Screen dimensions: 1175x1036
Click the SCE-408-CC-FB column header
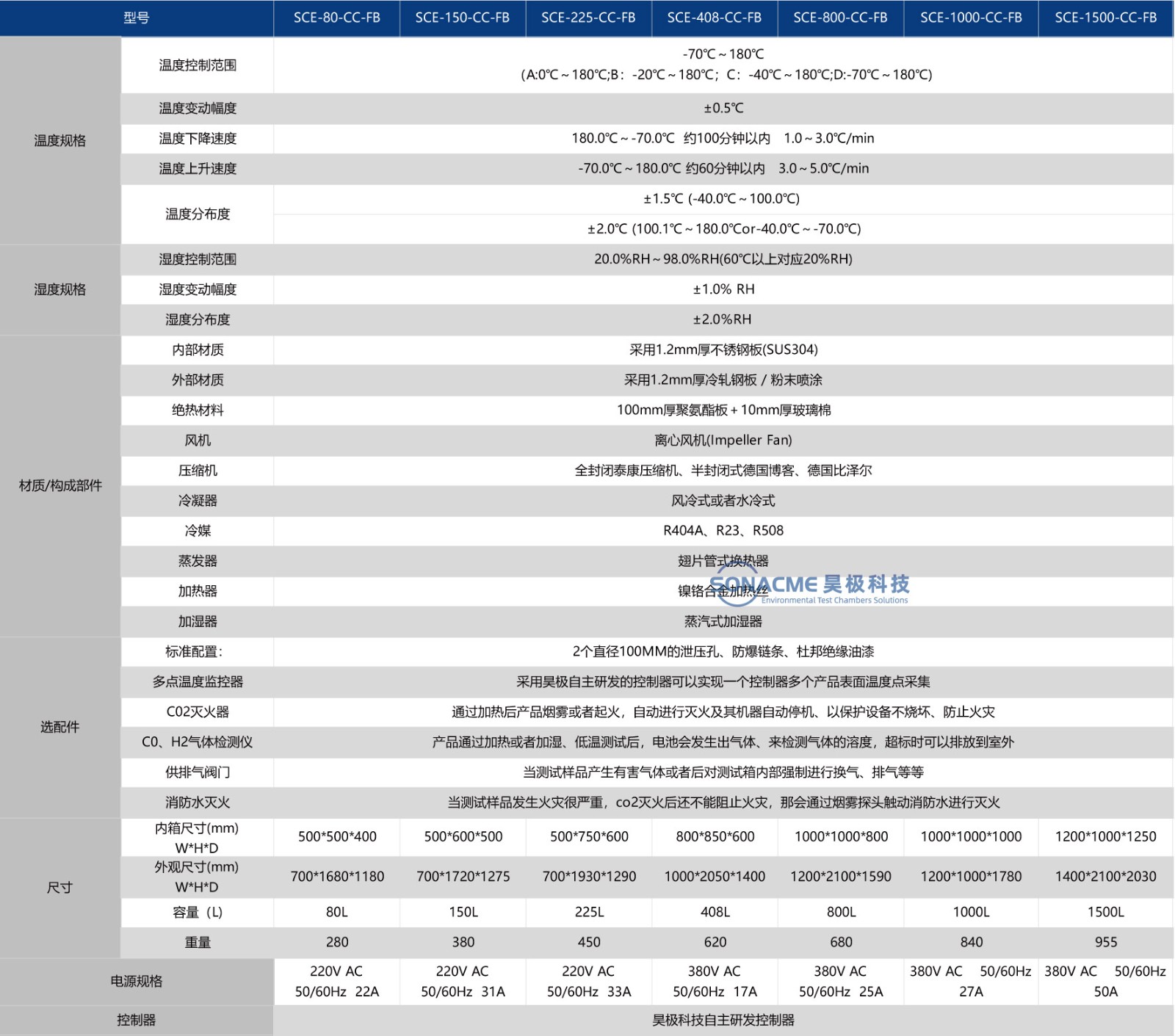[x=715, y=18]
